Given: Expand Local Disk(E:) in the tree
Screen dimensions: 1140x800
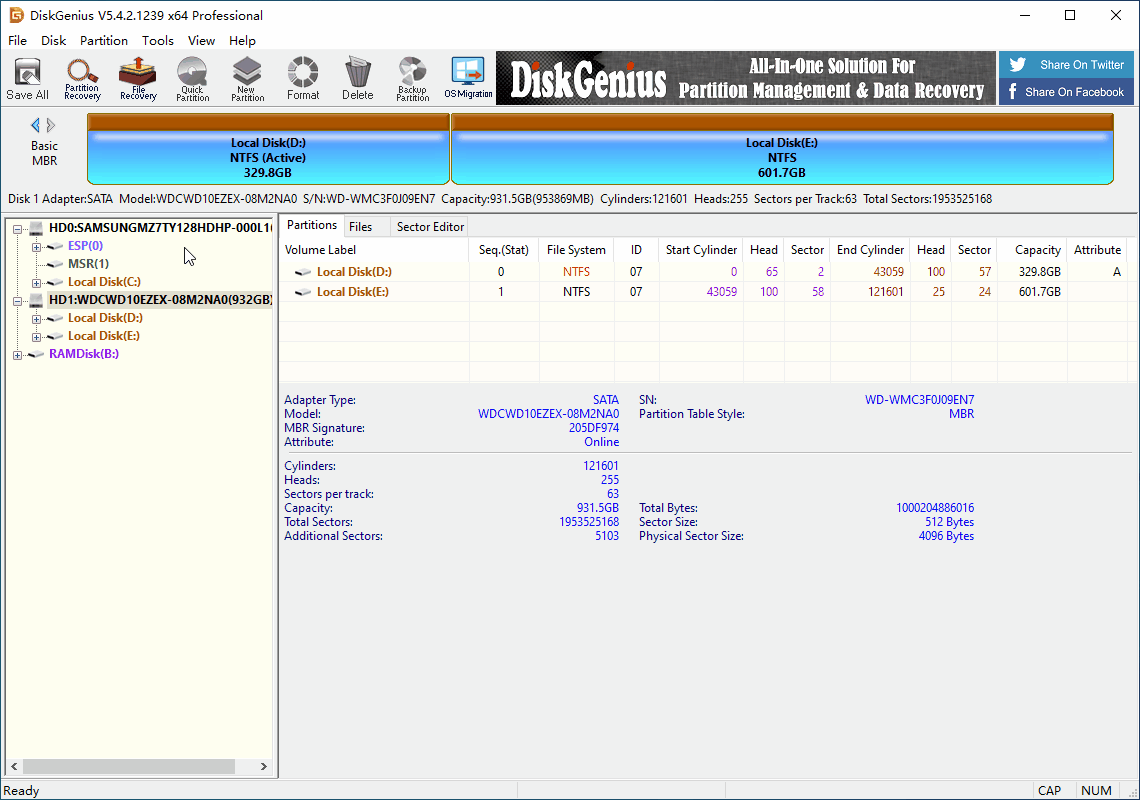Looking at the screenshot, I should 36,337.
